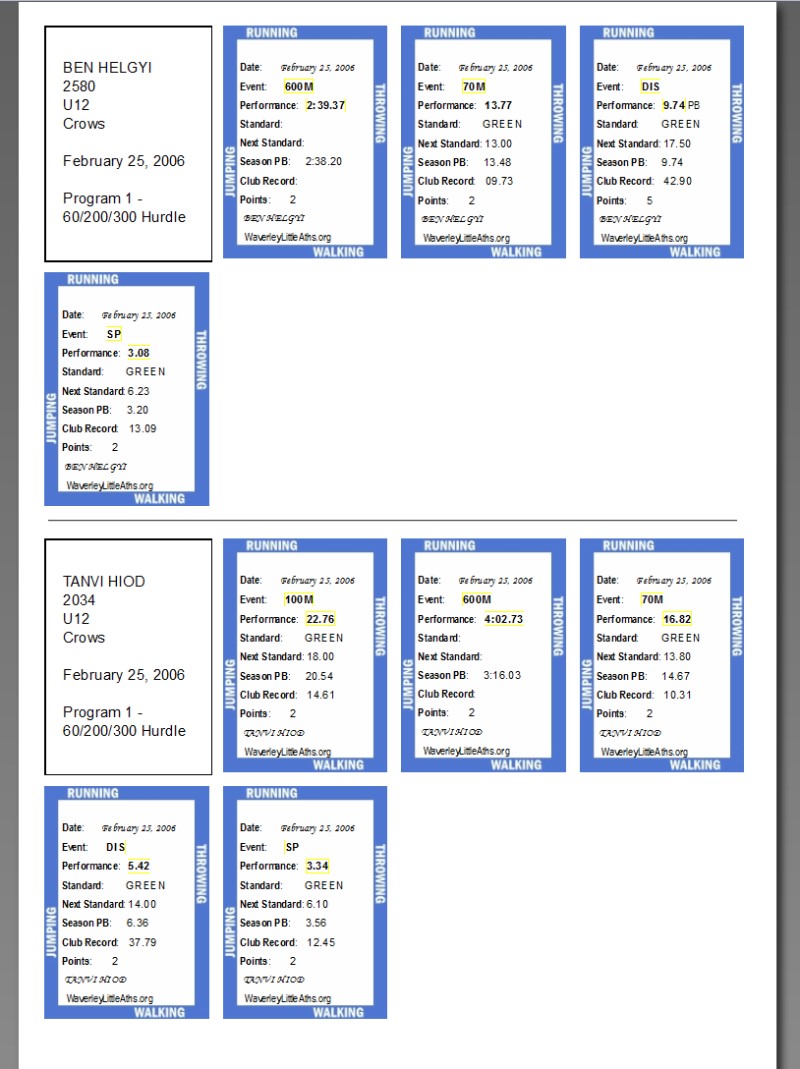Click the THROWING side label on Ben's DIS card
The image size is (800, 1069).
(736, 113)
